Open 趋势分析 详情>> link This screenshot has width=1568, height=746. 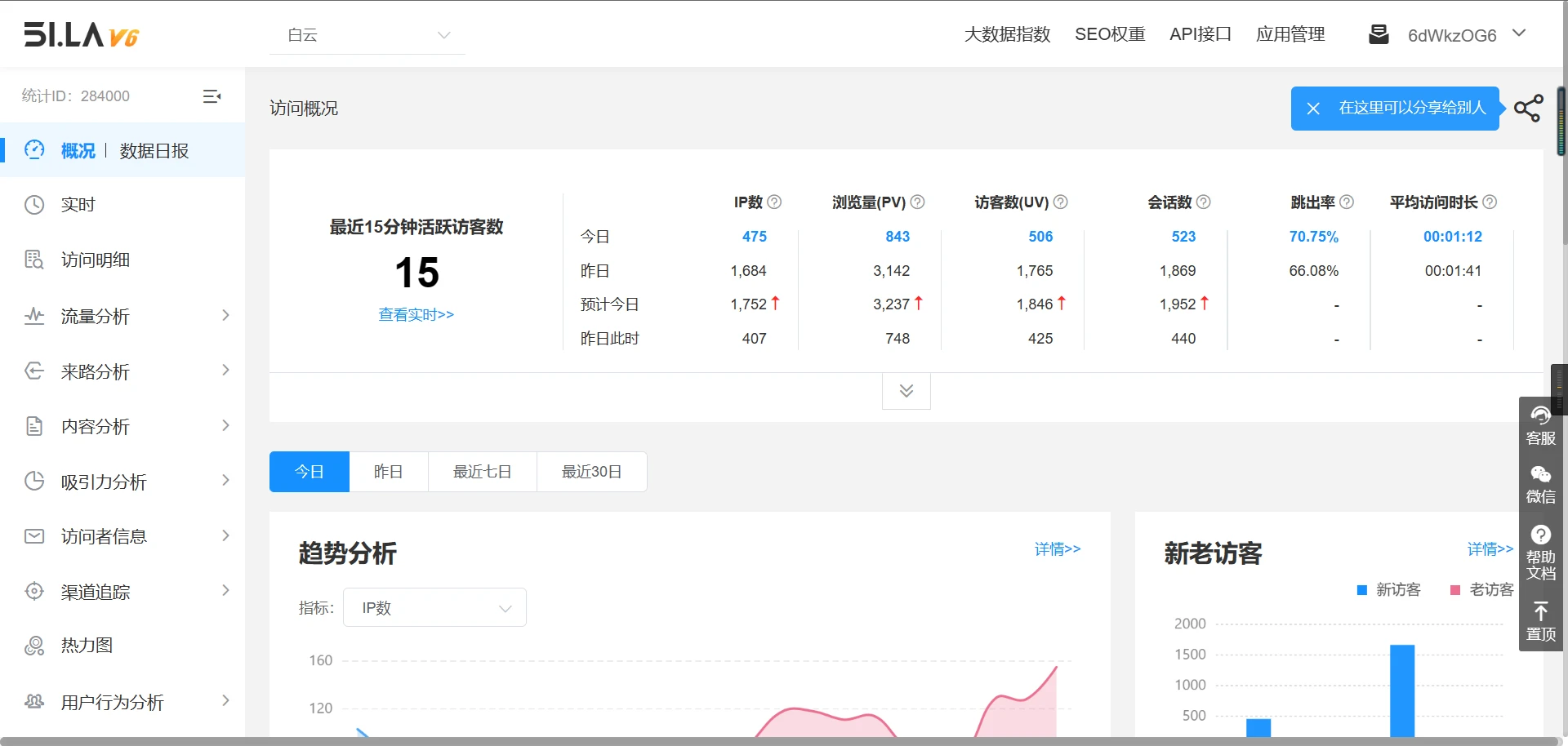pos(1057,549)
